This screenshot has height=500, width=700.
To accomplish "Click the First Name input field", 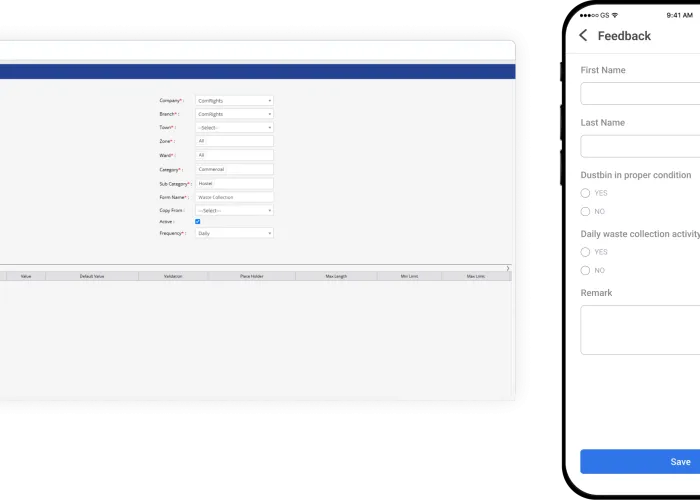I will click(640, 94).
